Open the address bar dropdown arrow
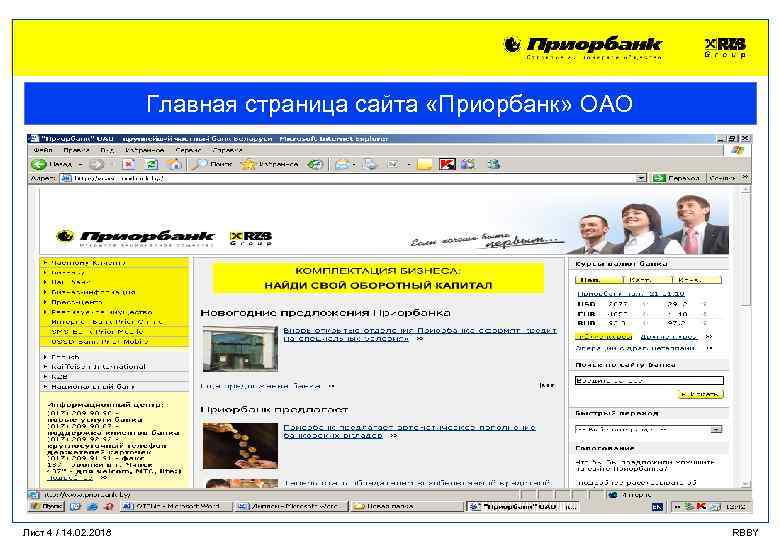Viewport: 780px width, 540px height. 641,178
